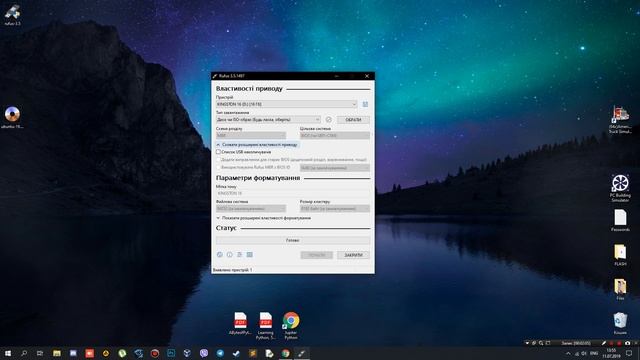Screen dimensions: 640x360
Task: Select the Recycle Bin (Кошик) desktop icon
Action: (620, 323)
